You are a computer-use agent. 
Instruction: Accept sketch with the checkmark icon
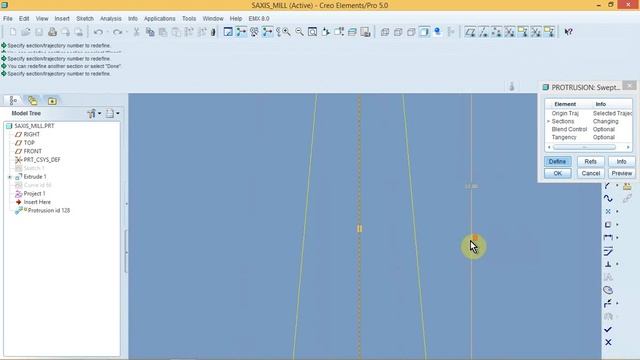click(608, 329)
